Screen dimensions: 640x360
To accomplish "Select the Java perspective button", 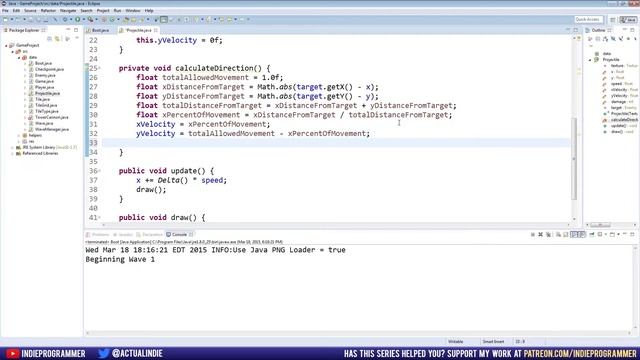I will tap(629, 20).
